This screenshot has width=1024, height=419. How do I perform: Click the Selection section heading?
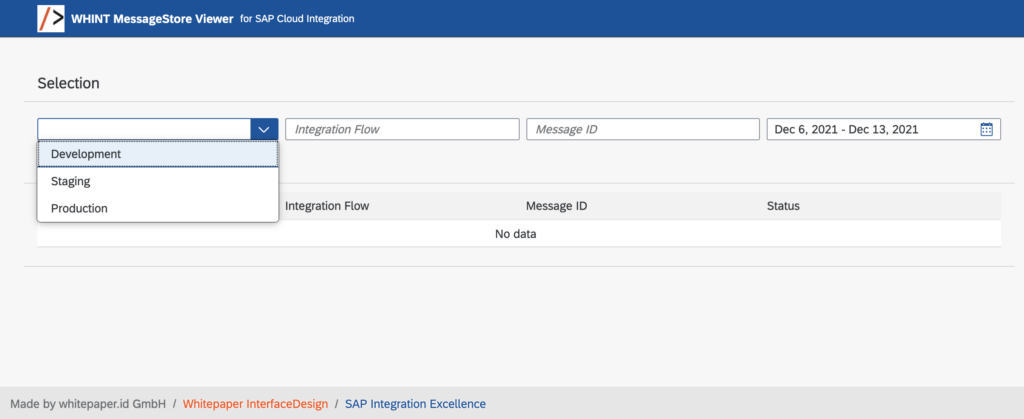(x=69, y=83)
